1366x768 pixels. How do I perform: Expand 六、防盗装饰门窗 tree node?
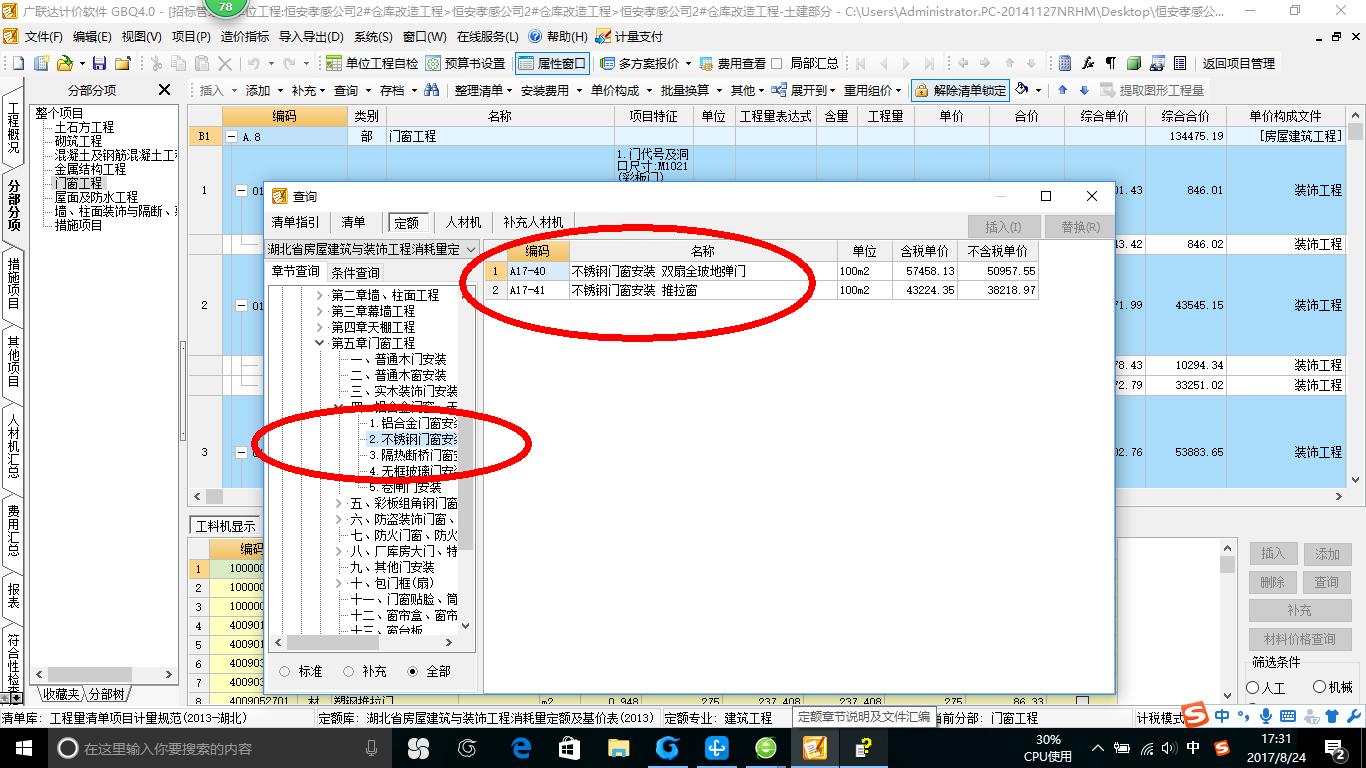[339, 520]
